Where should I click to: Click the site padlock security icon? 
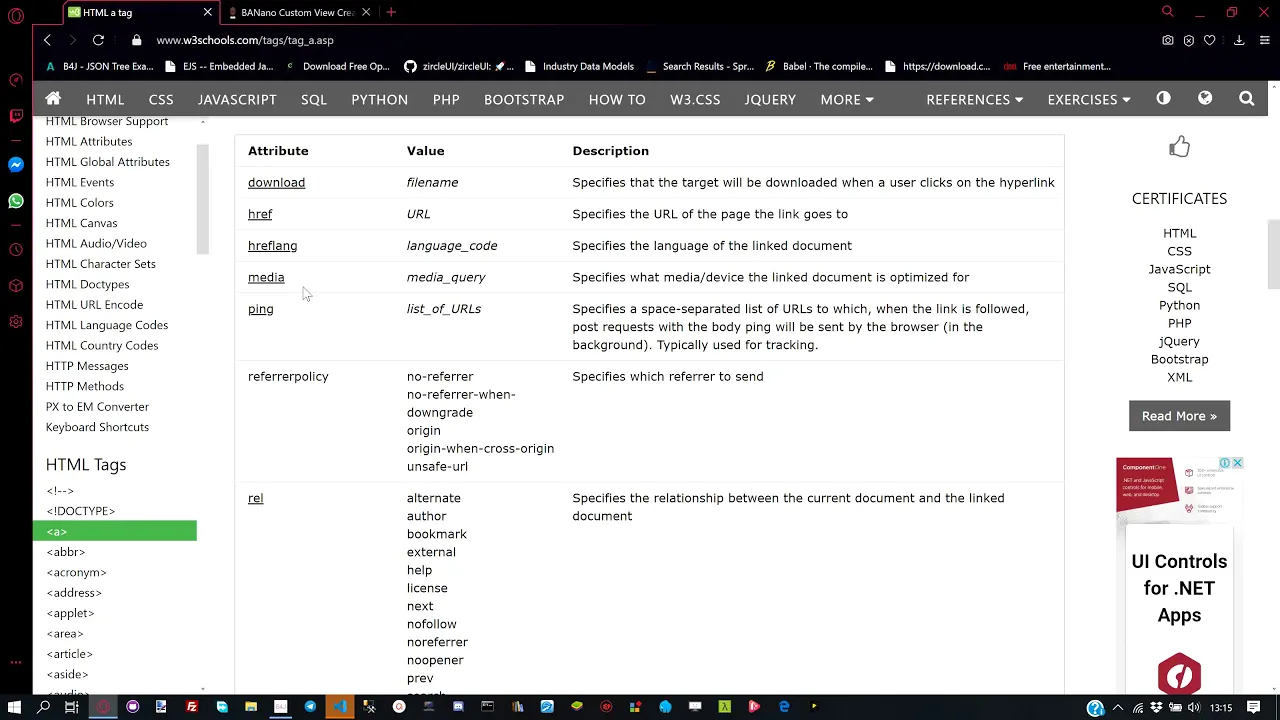136,40
